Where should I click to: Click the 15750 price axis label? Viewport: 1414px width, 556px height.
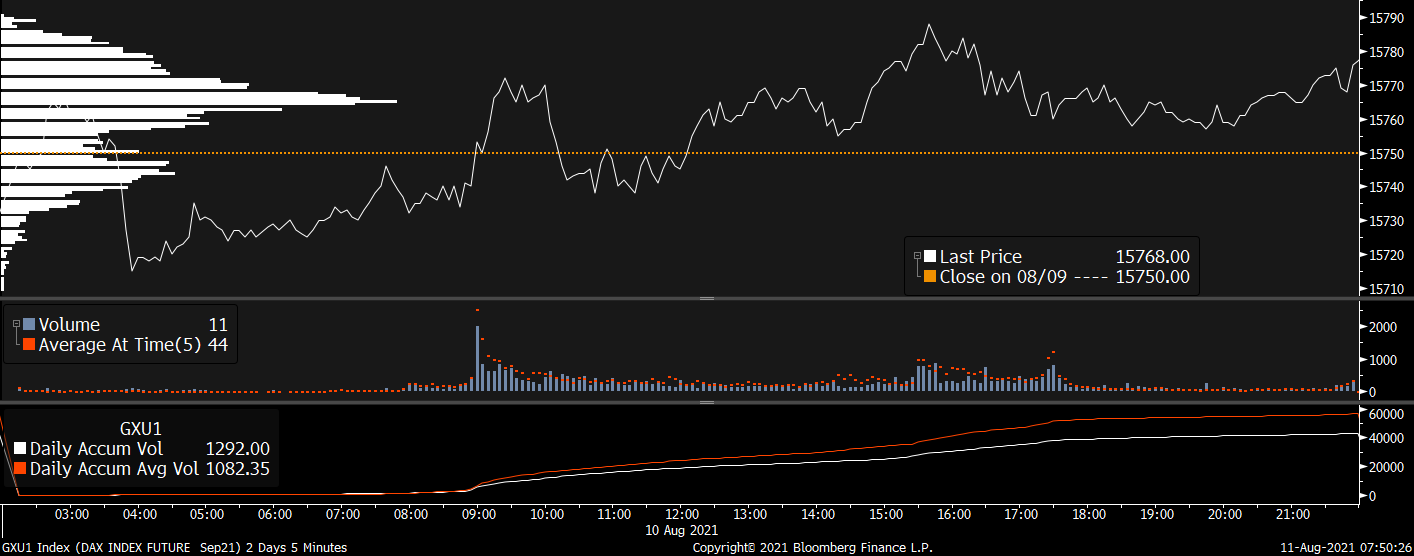click(x=1387, y=153)
